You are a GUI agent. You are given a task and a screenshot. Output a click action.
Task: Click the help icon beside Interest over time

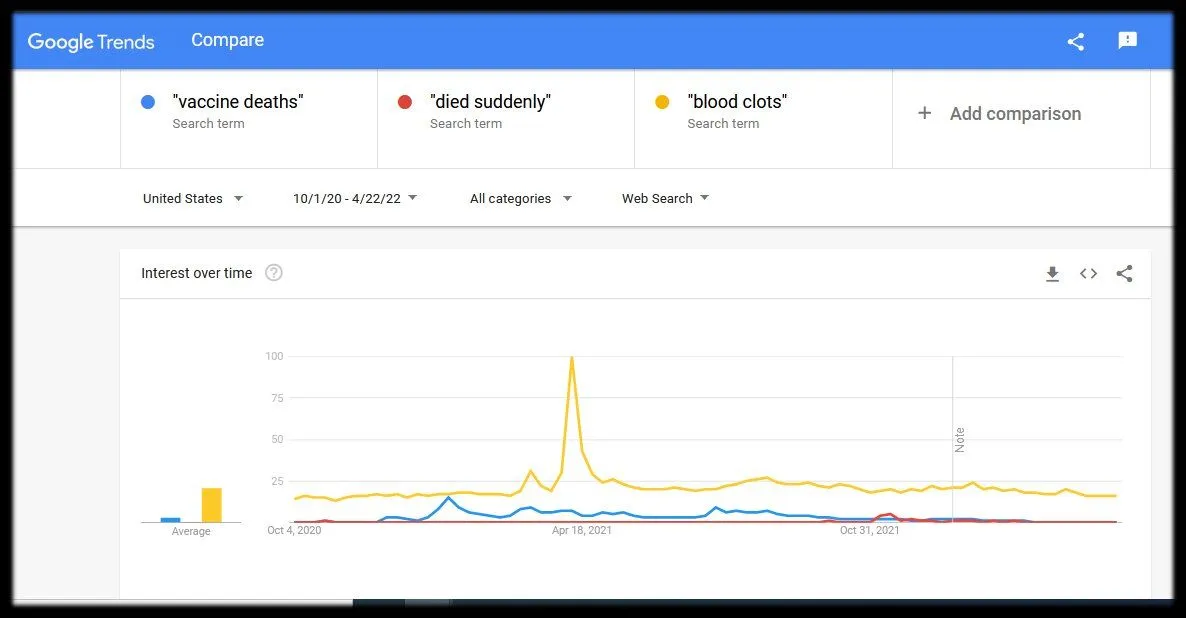coord(274,273)
